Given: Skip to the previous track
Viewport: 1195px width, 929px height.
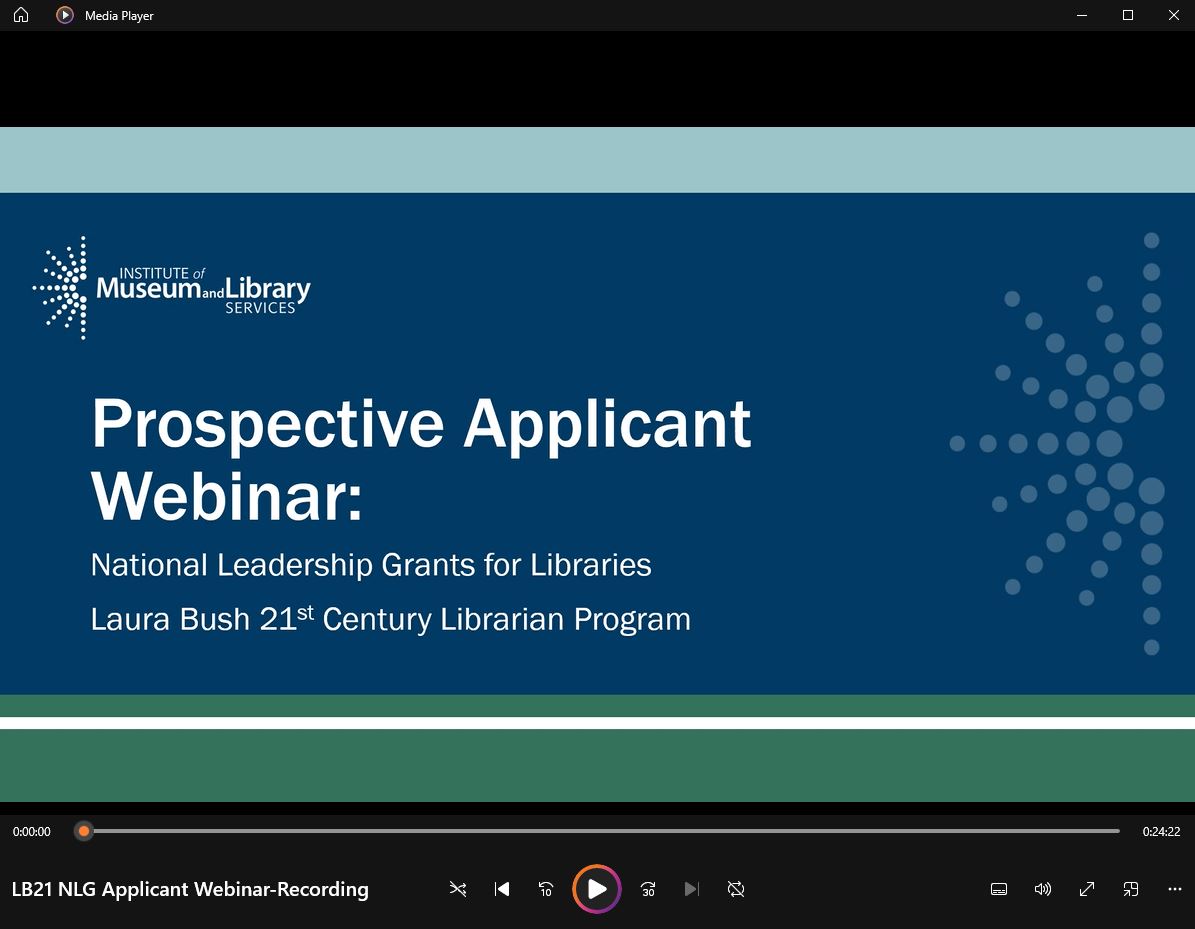Looking at the screenshot, I should pos(501,889).
